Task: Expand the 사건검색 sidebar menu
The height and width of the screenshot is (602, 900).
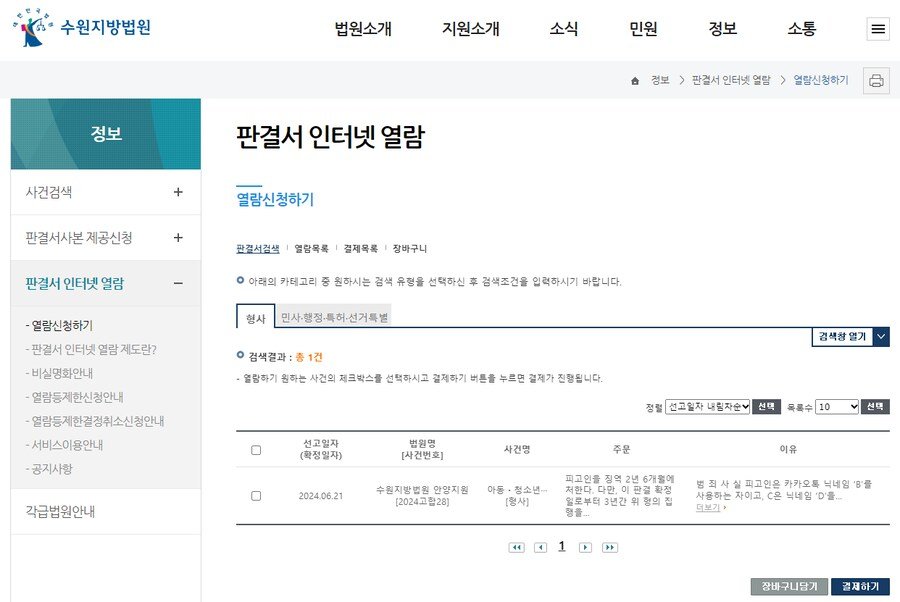Action: (x=178, y=192)
